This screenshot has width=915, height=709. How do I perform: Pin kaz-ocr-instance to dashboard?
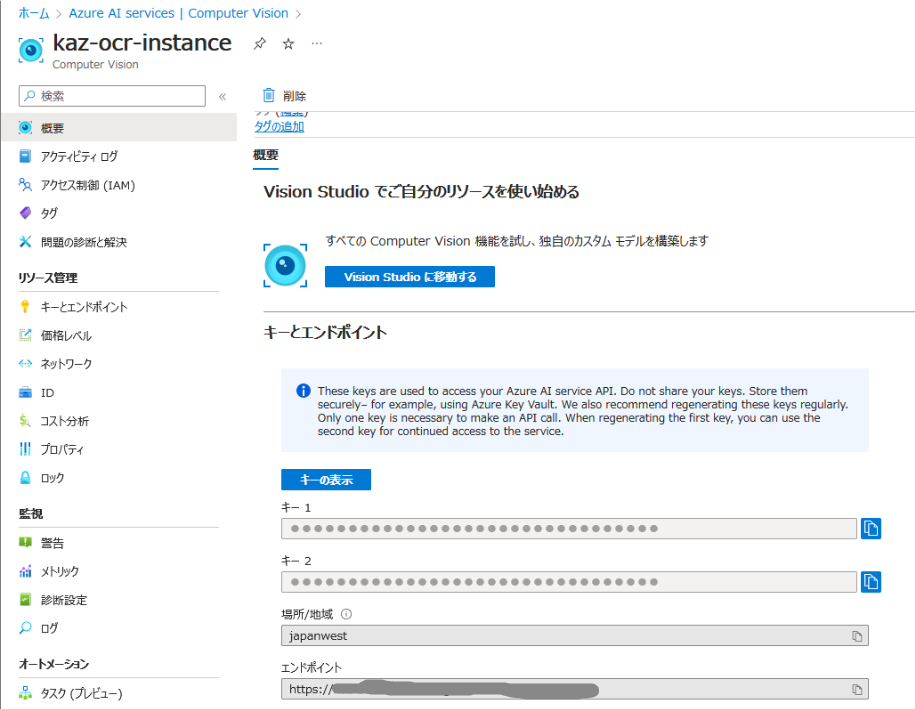[260, 44]
